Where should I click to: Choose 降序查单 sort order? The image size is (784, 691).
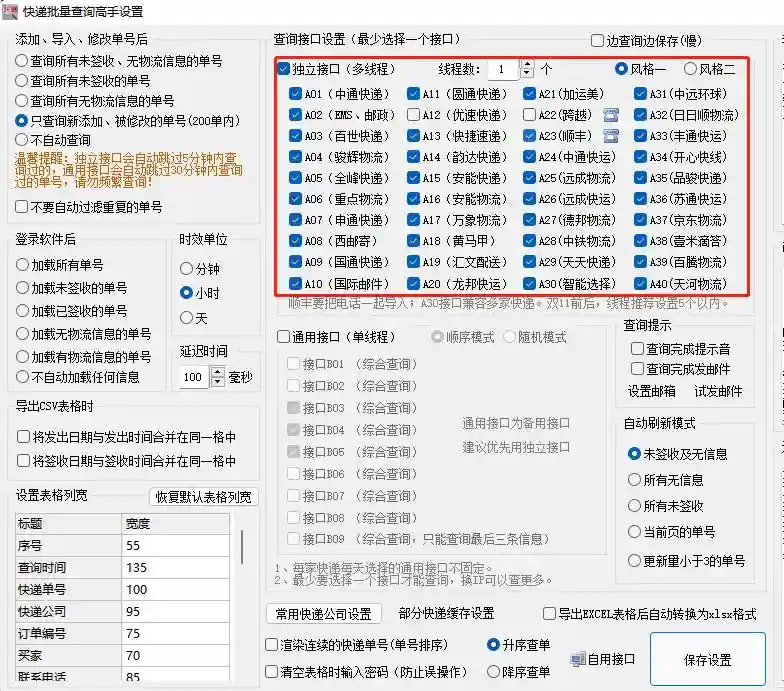(494, 671)
